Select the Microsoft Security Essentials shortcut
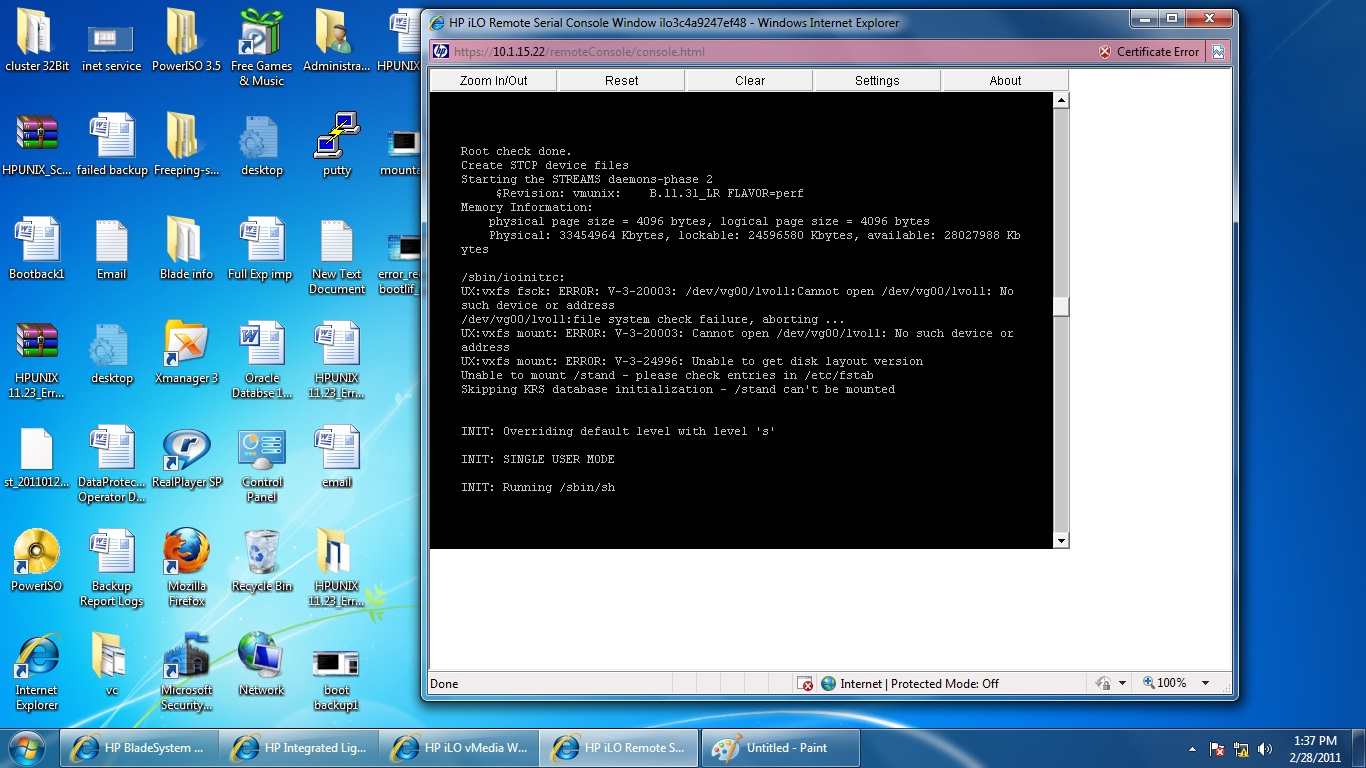 click(x=186, y=673)
